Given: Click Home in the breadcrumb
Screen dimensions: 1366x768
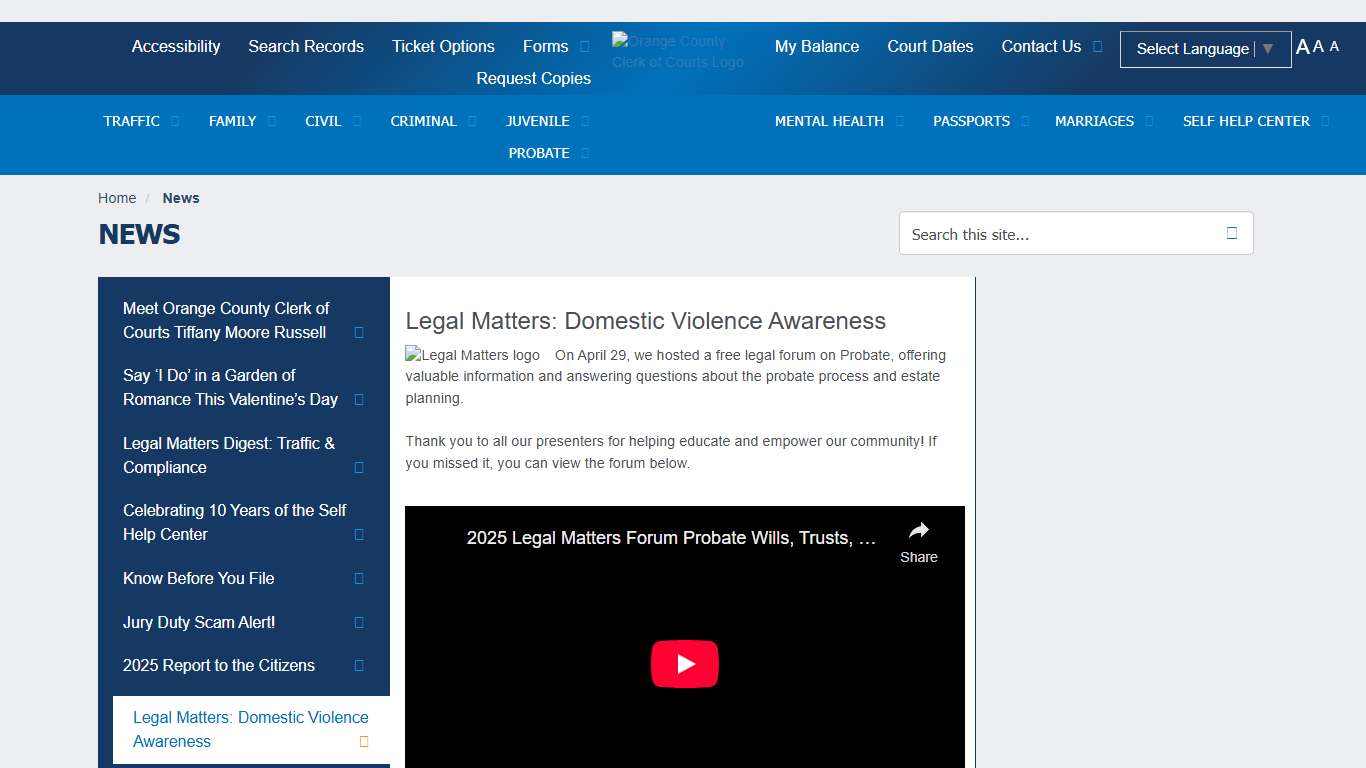Looking at the screenshot, I should tap(117, 198).
